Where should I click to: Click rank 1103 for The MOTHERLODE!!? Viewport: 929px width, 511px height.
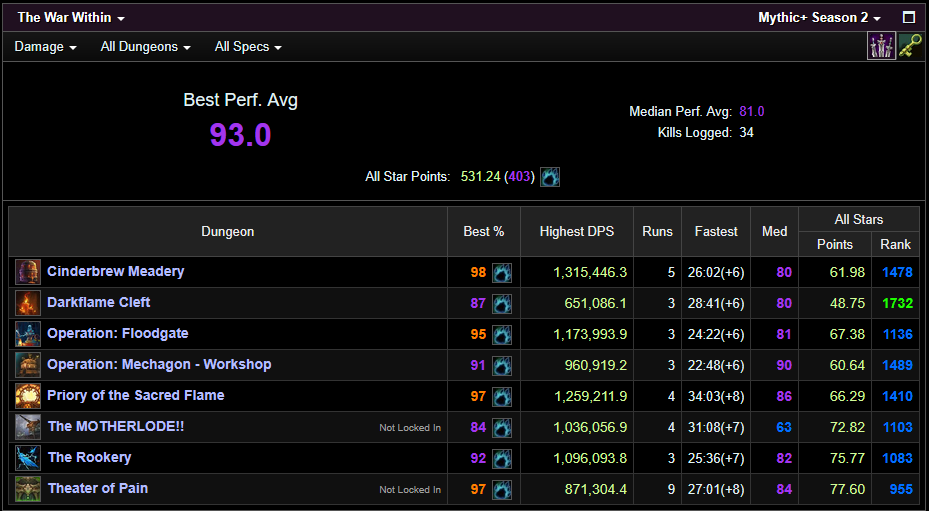coord(898,427)
